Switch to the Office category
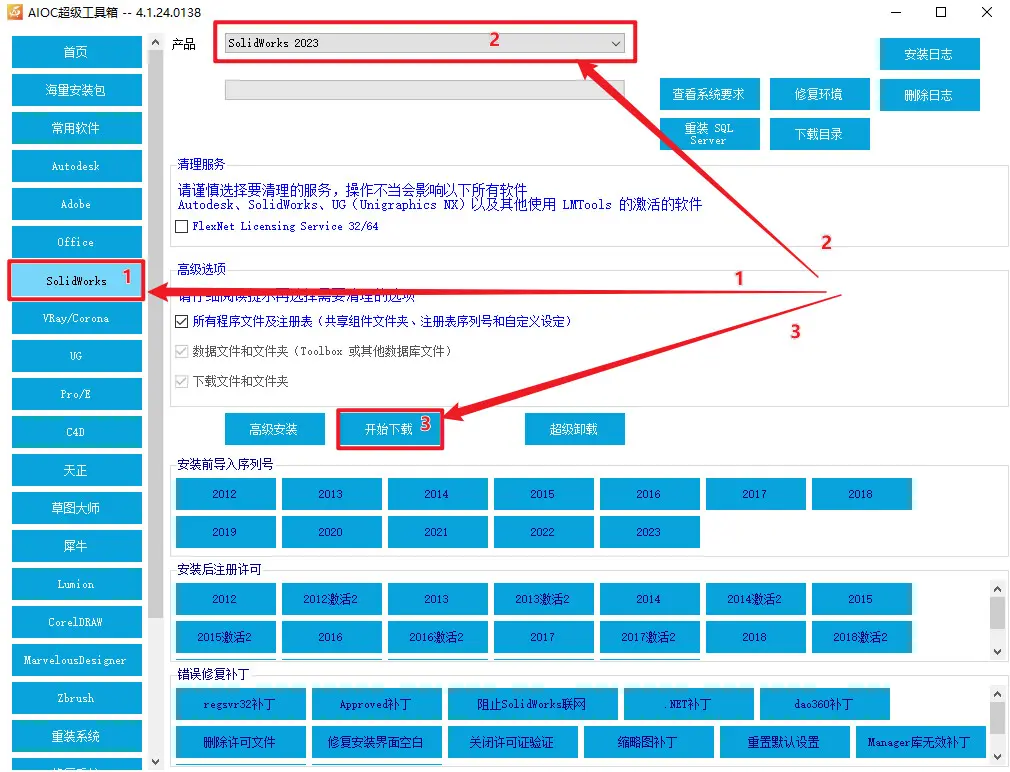The width and height of the screenshot is (1010, 772). (77, 242)
